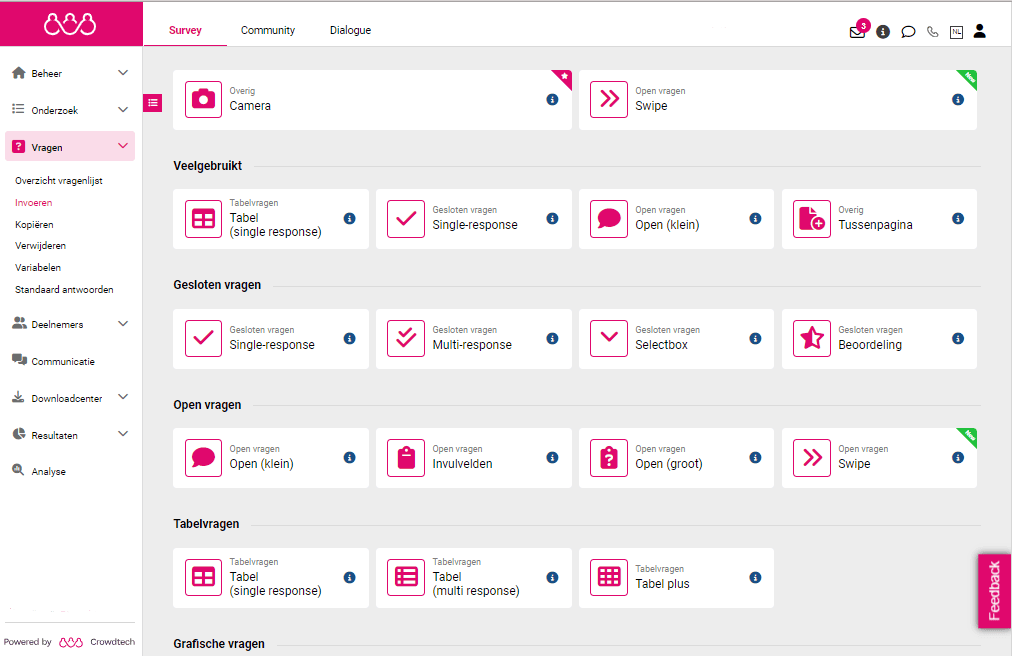Screen dimensions: 1012x656
Task: Choose Open (klein) card under Veelgebruikt
Action: point(676,219)
